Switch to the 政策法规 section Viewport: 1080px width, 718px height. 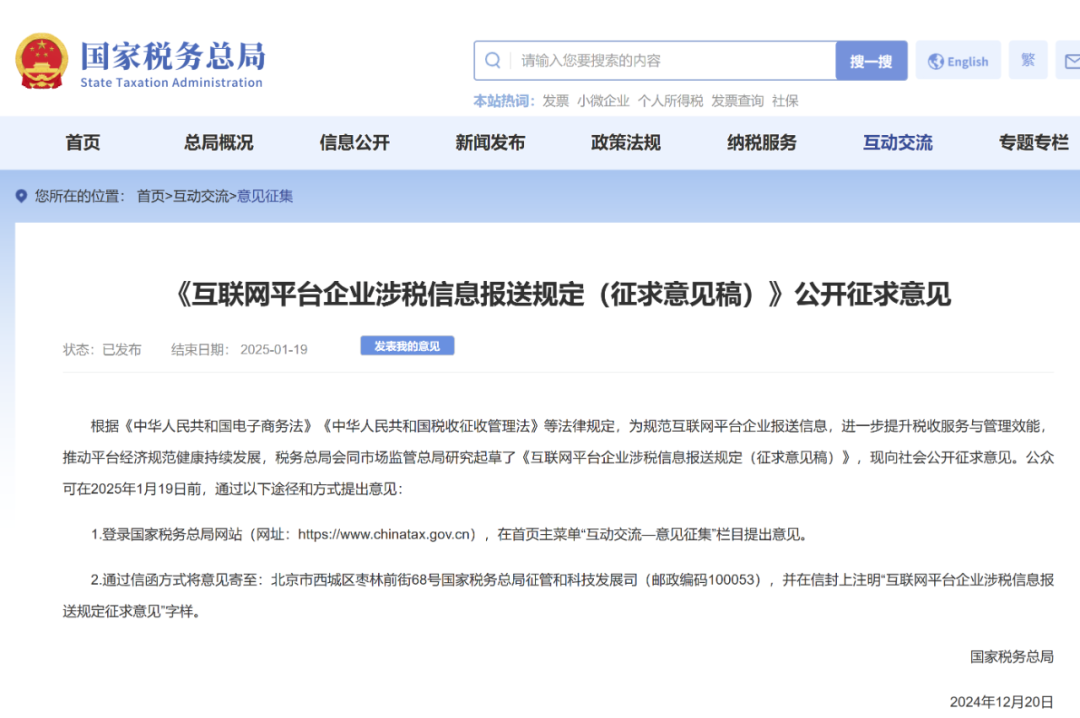pos(624,143)
